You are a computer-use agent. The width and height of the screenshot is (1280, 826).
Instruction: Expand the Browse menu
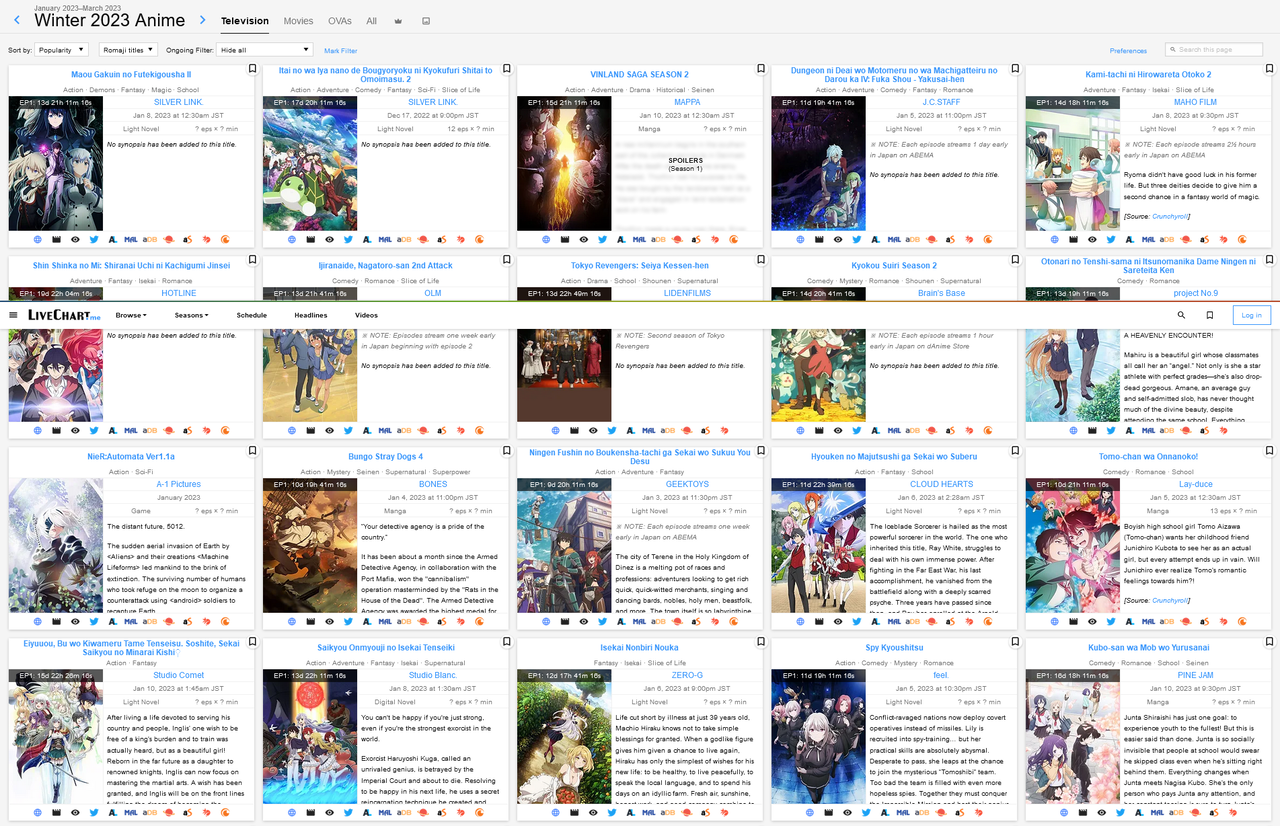click(x=131, y=315)
